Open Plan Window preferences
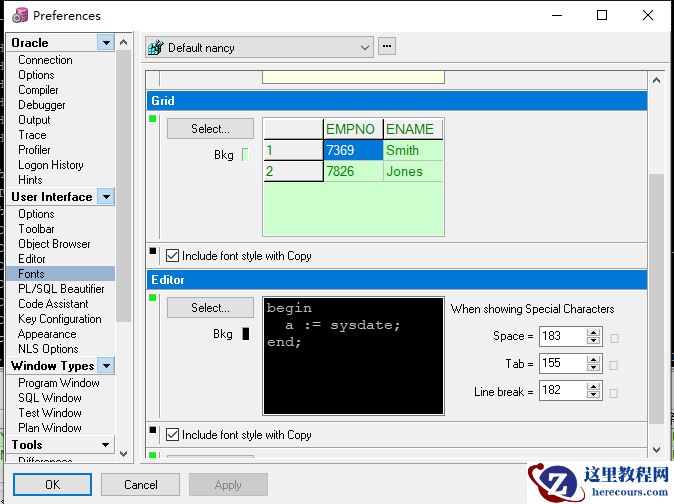 tap(49, 428)
